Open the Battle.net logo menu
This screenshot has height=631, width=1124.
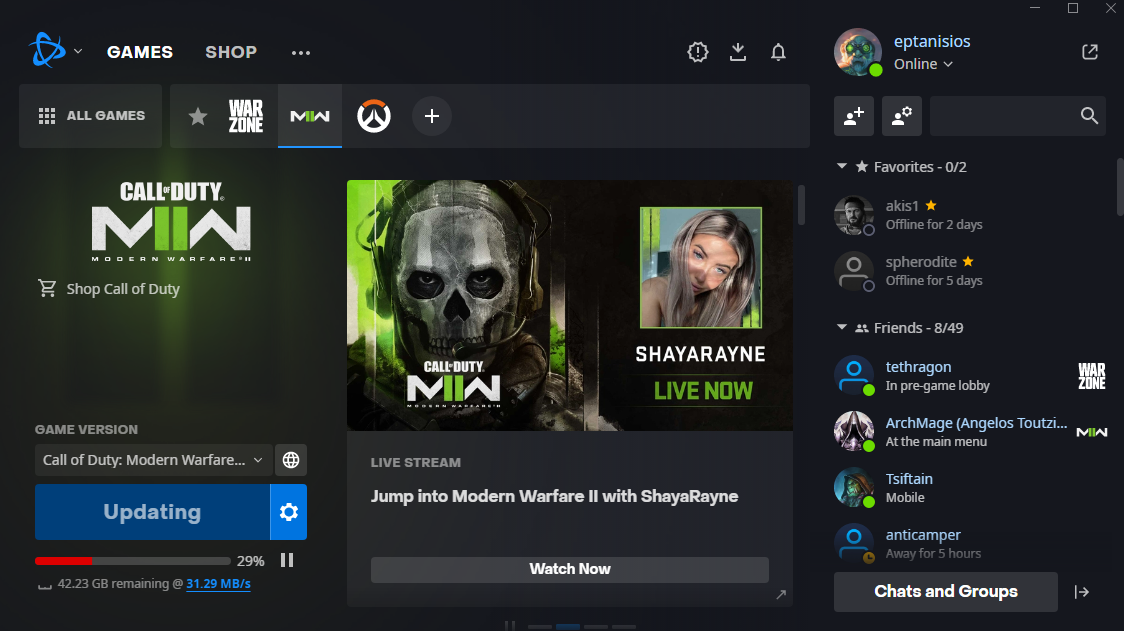point(47,51)
